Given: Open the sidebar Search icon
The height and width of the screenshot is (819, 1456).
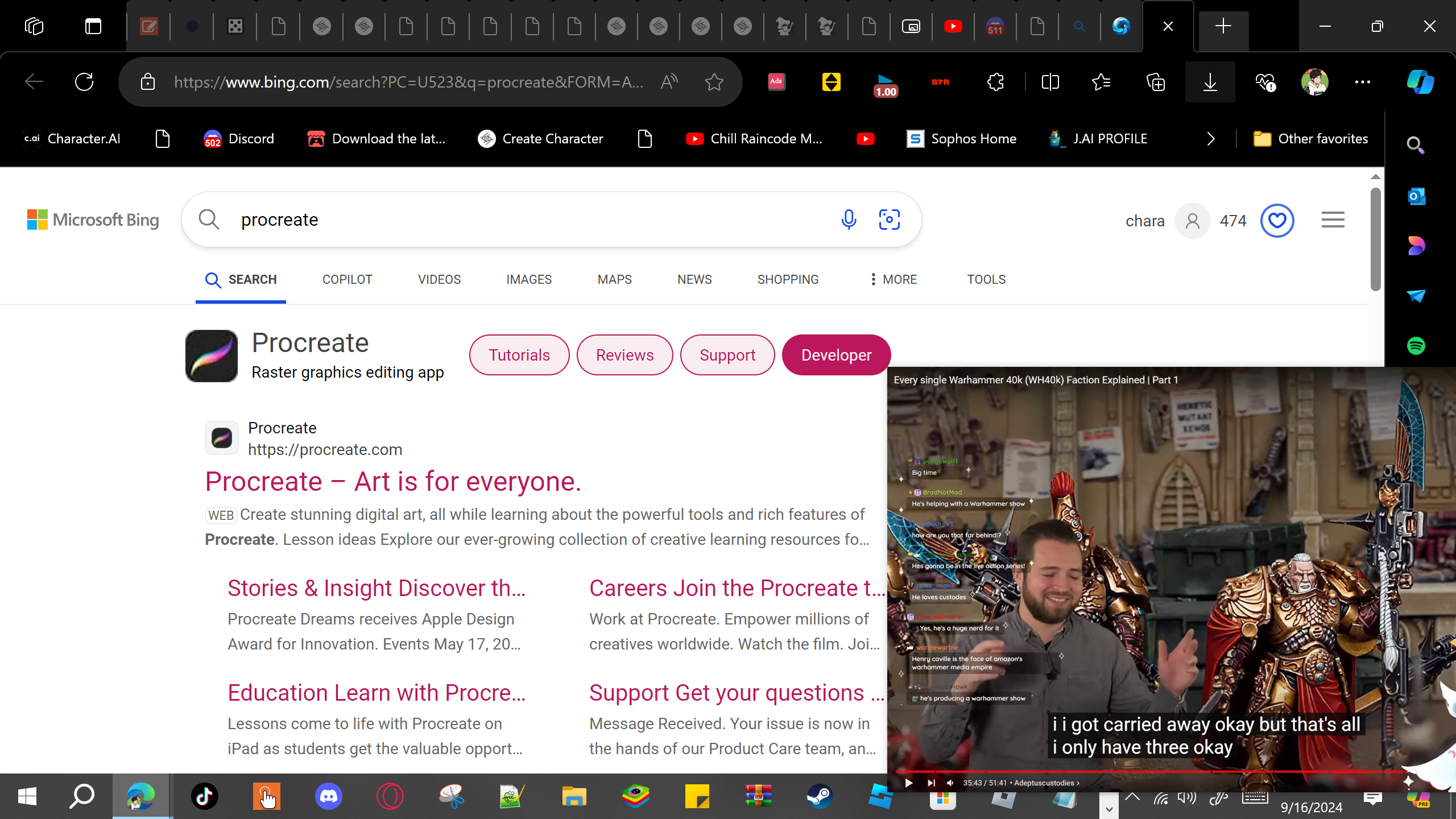Looking at the screenshot, I should pos(1416,146).
